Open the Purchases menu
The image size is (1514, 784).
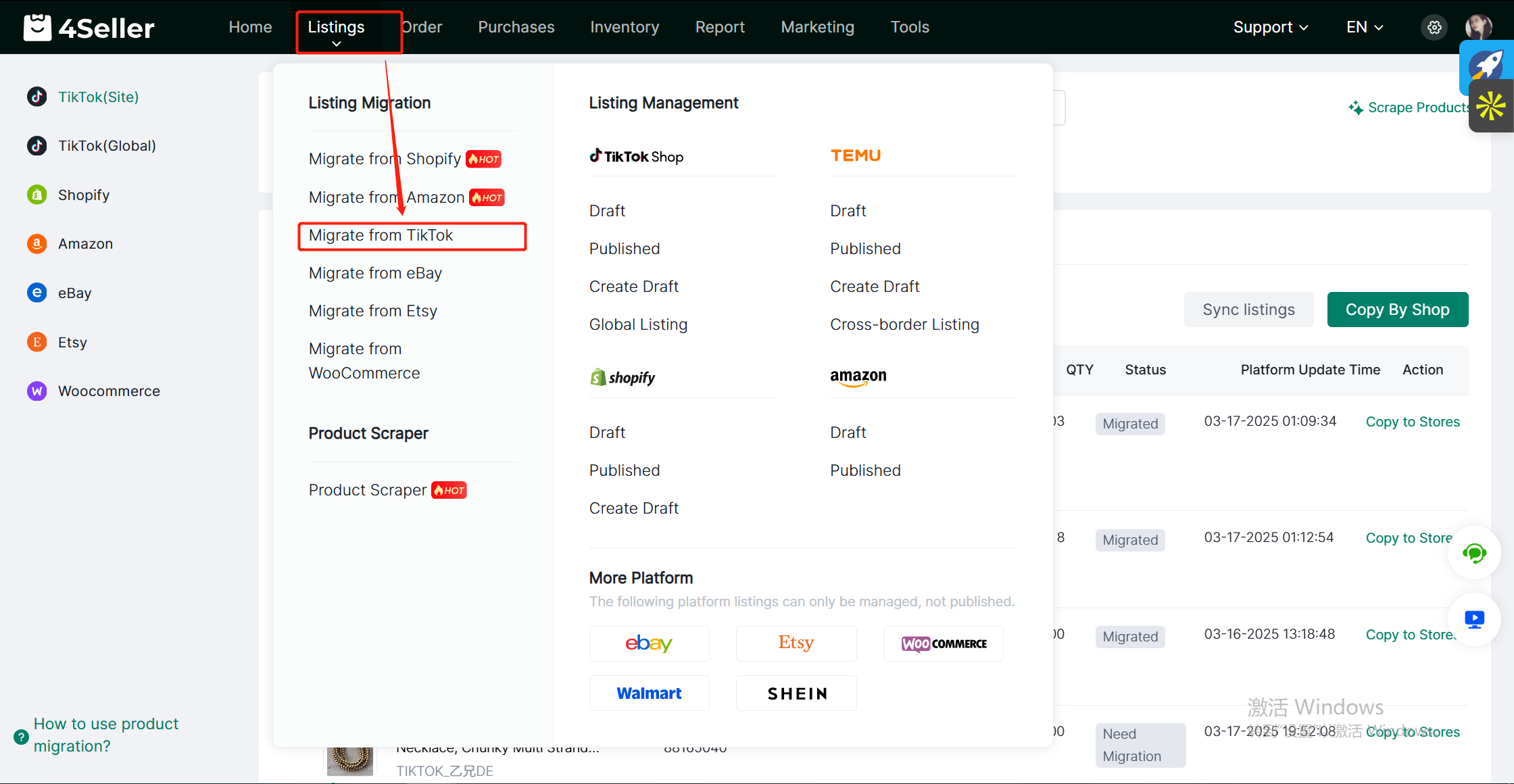(x=516, y=27)
